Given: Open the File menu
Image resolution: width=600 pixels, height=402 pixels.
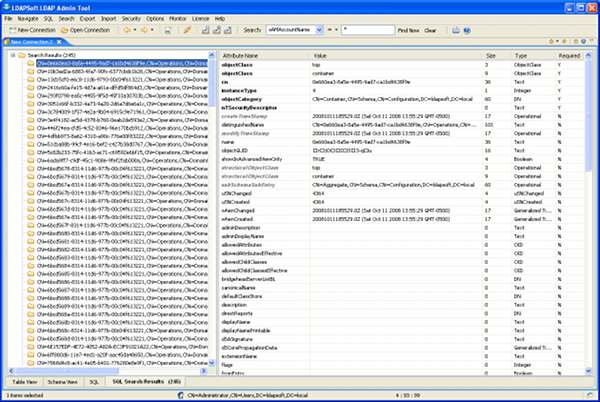Looking at the screenshot, I should pos(8,18).
